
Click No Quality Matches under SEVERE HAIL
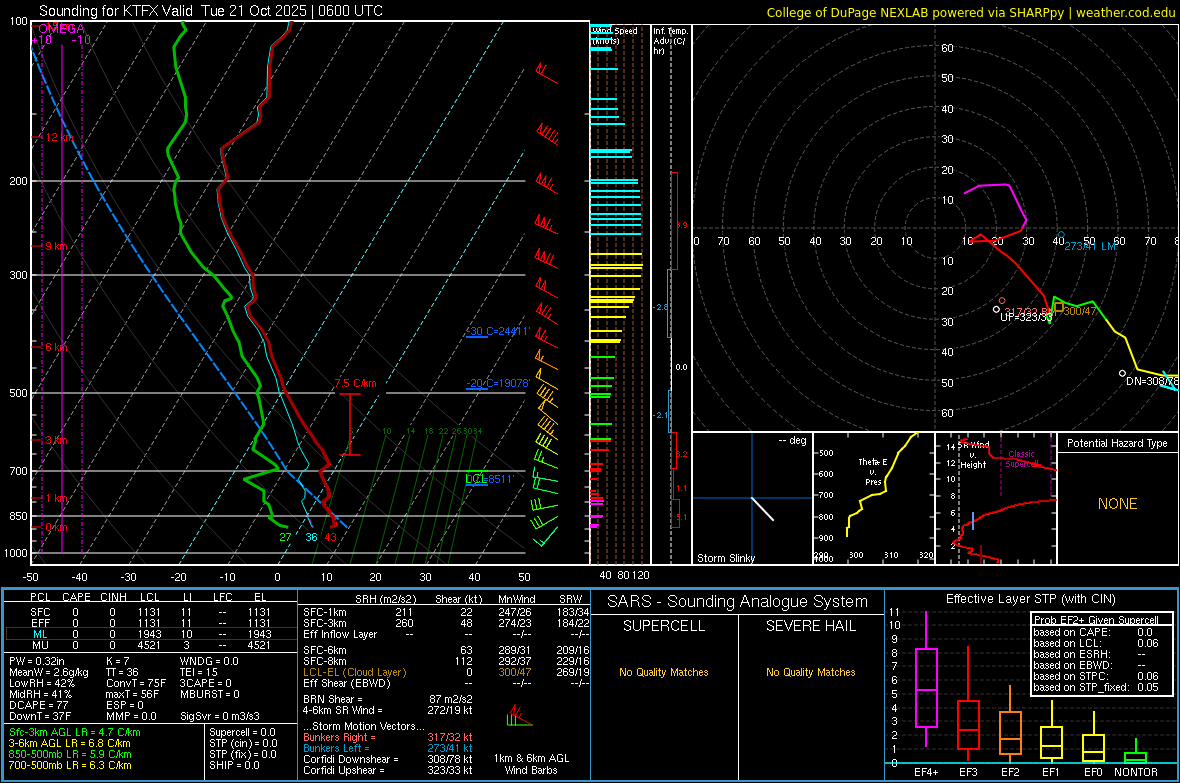point(810,672)
